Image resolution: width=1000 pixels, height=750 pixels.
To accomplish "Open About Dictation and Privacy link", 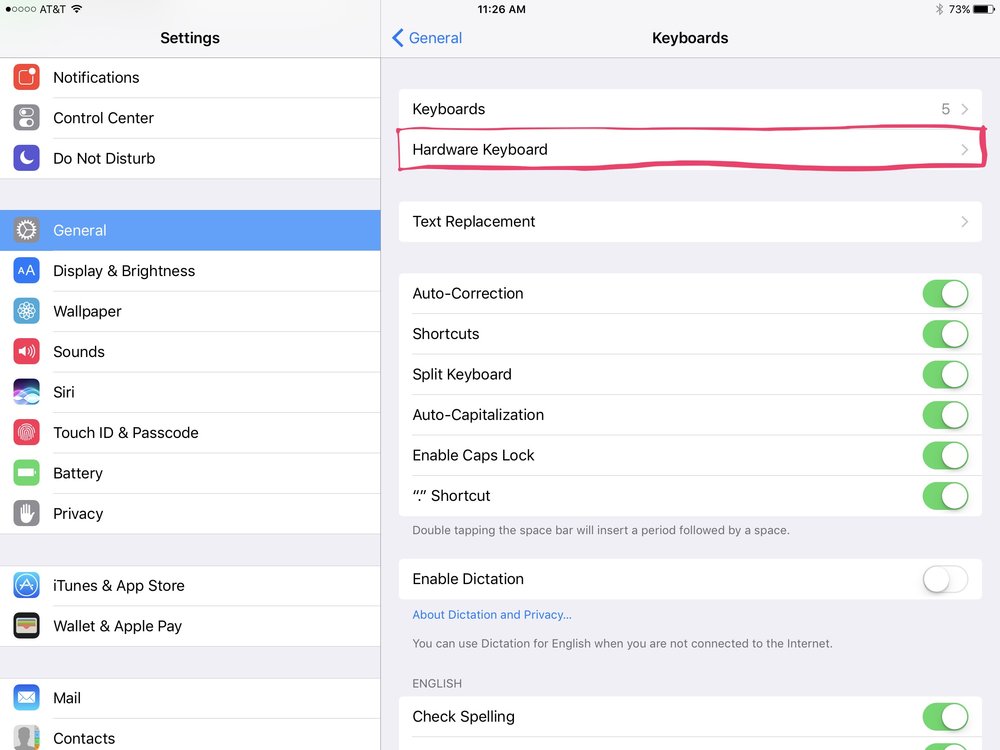I will pyautogui.click(x=492, y=615).
